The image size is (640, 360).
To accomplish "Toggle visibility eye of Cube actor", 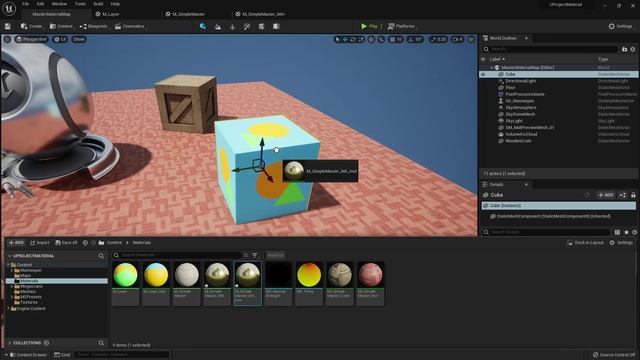I will tap(483, 74).
